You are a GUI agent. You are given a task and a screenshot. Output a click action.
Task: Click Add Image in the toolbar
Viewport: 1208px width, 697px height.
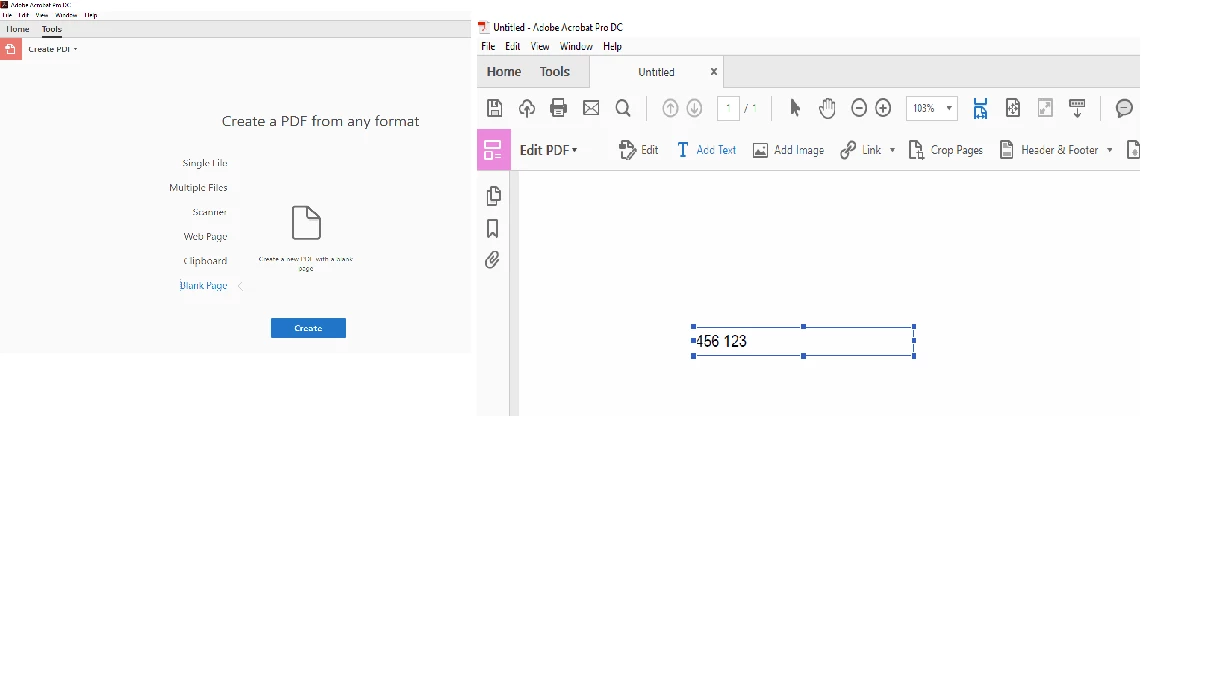click(788, 150)
